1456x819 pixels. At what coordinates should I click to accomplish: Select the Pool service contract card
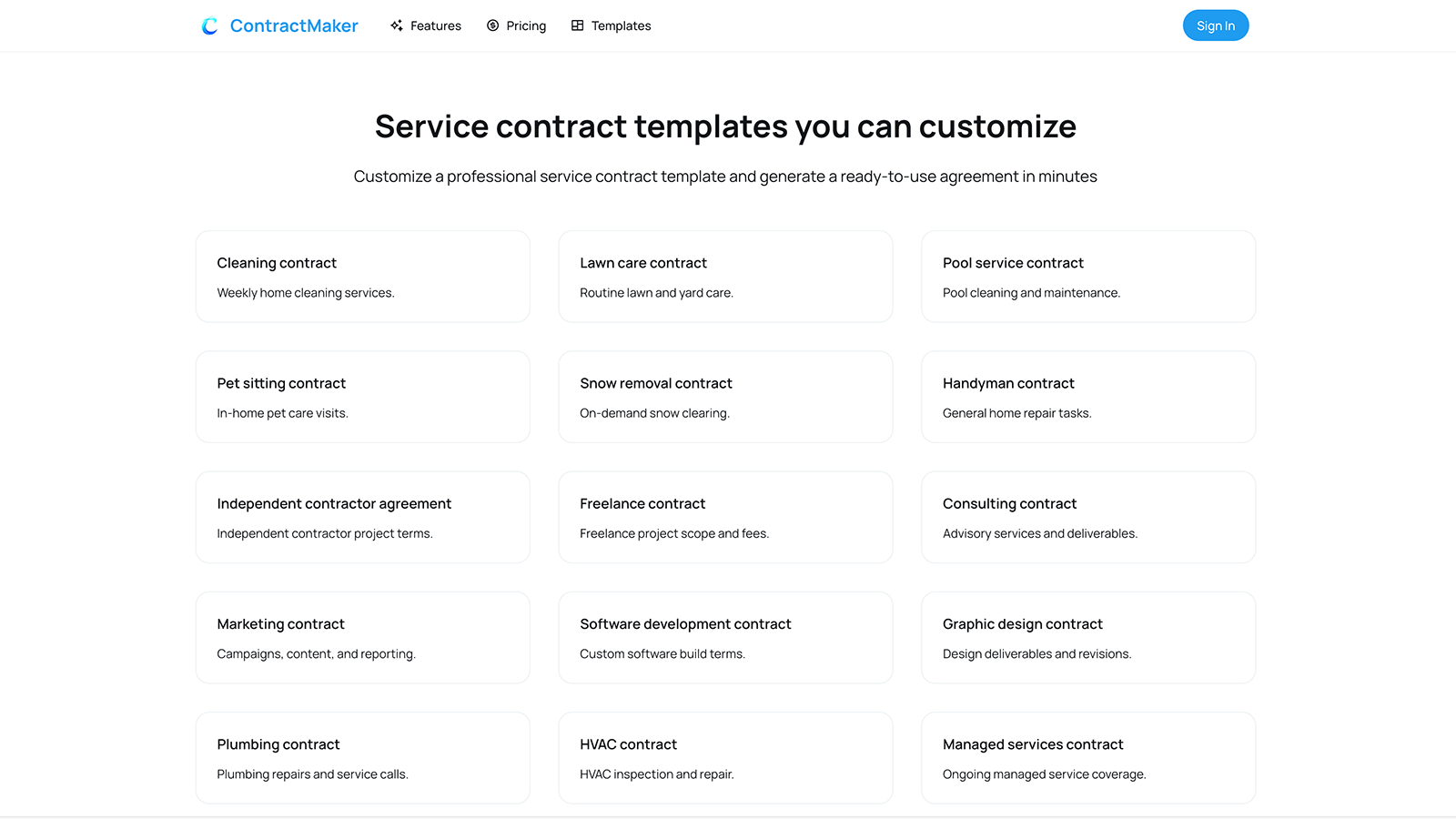(x=1088, y=276)
